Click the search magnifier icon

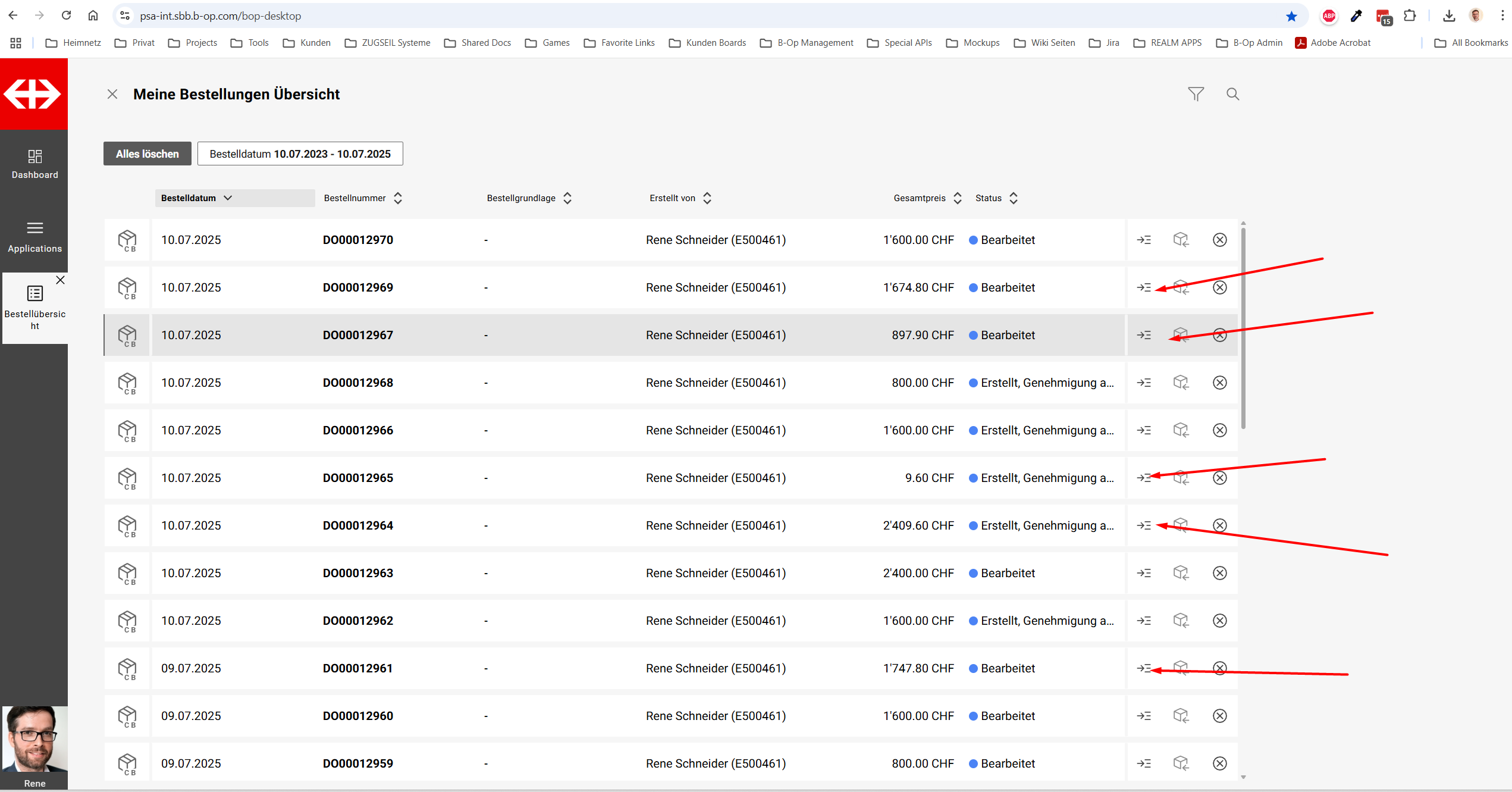point(1232,94)
